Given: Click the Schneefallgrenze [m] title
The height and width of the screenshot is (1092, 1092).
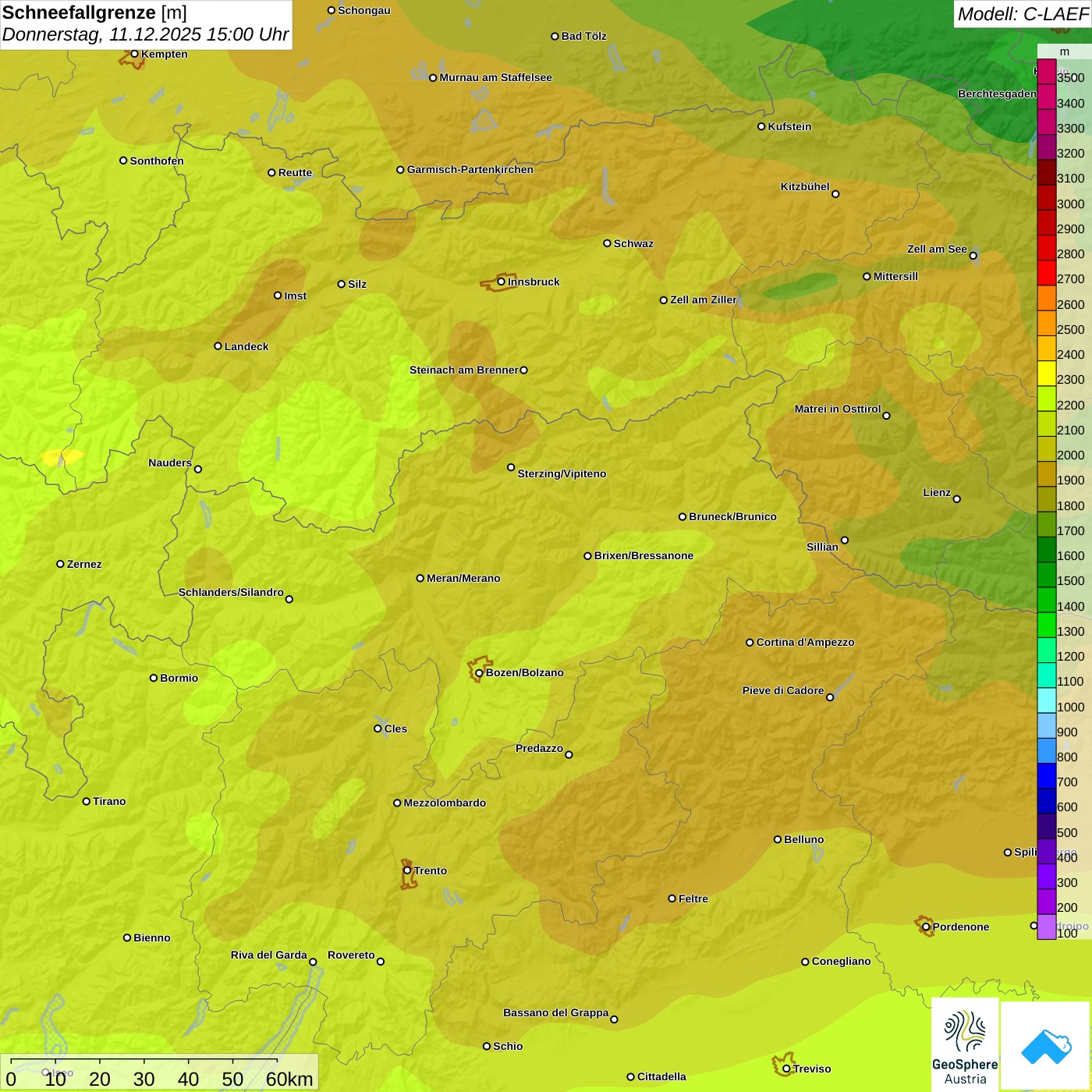Looking at the screenshot, I should [x=94, y=12].
